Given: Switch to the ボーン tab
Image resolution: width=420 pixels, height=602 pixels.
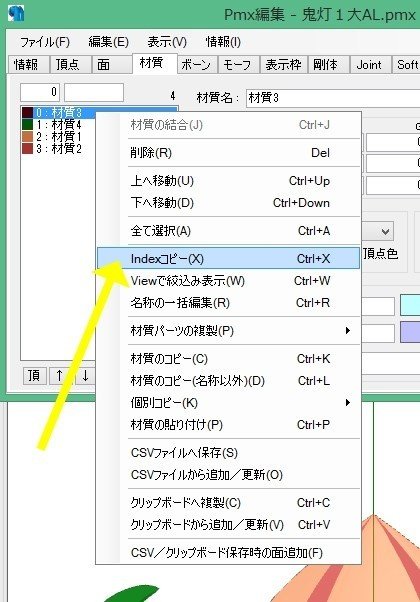Looking at the screenshot, I should [197, 64].
